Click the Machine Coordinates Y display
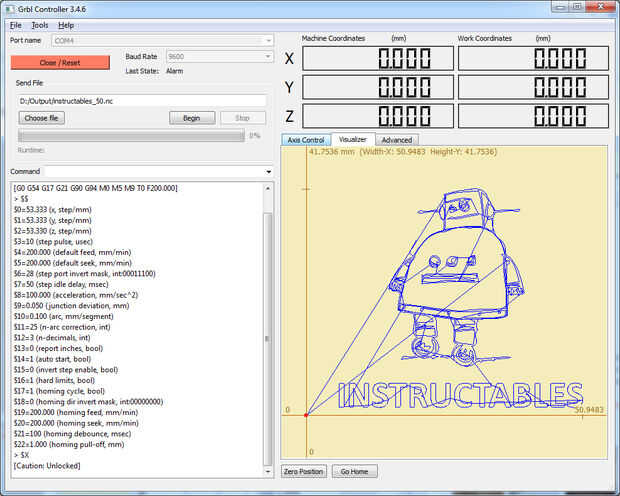This screenshot has width=620, height=496. 378,87
